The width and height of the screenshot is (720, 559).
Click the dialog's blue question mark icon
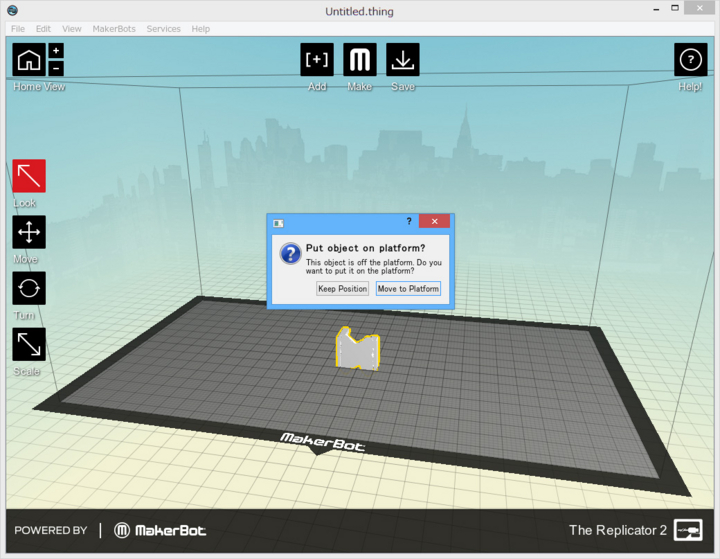click(x=290, y=253)
